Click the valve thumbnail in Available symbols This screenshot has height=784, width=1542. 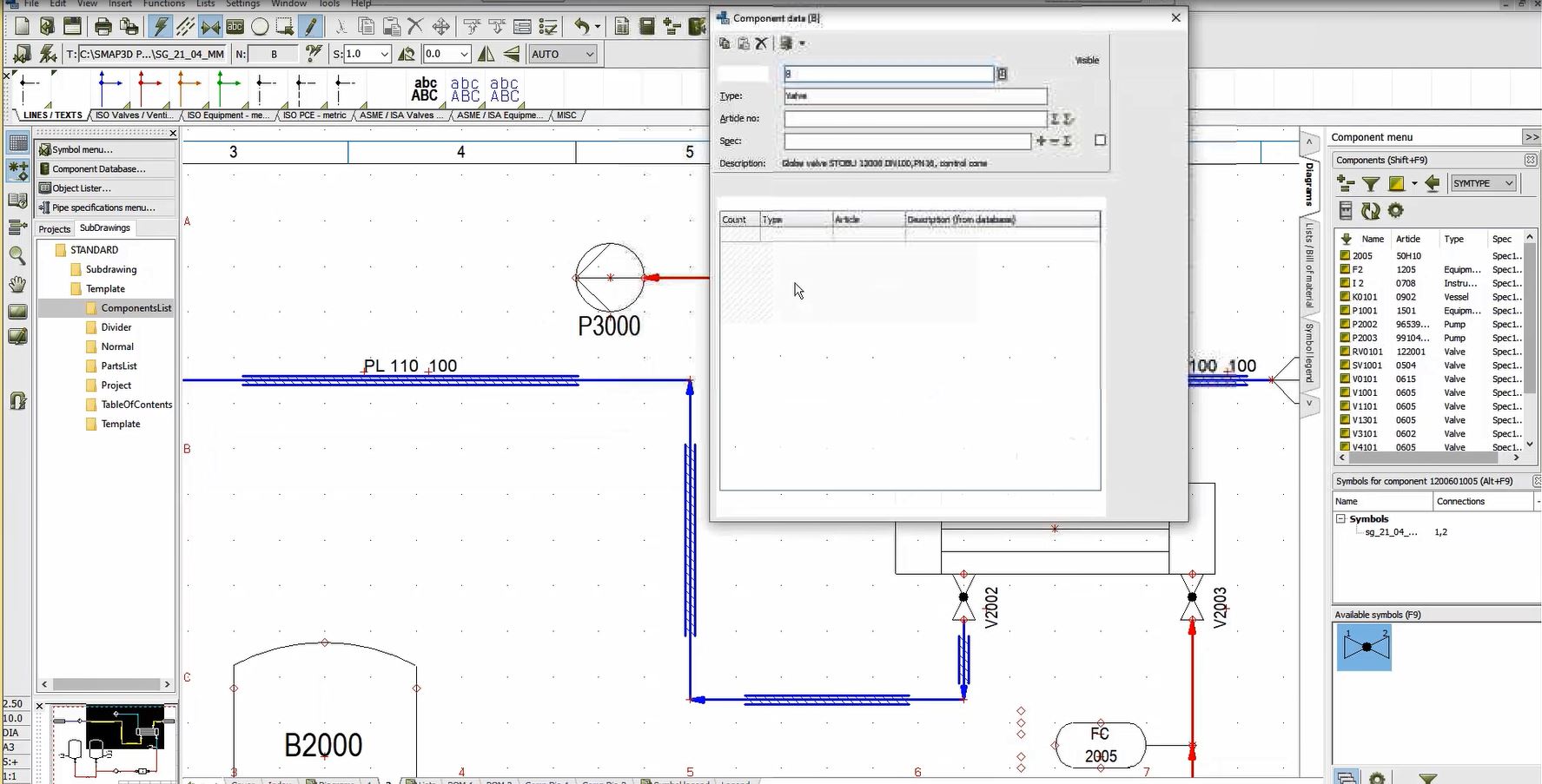(1364, 647)
